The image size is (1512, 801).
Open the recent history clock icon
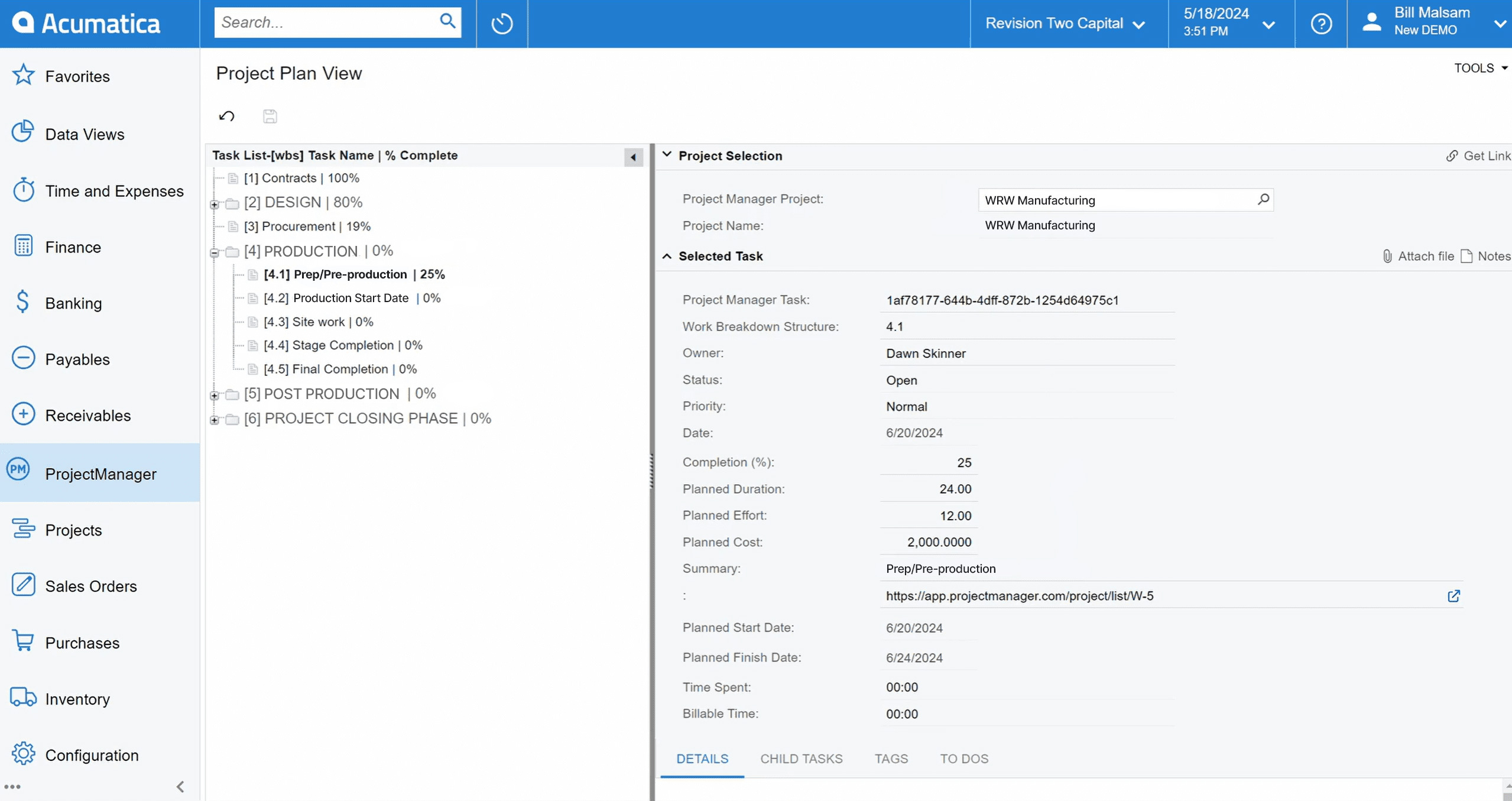pos(502,24)
